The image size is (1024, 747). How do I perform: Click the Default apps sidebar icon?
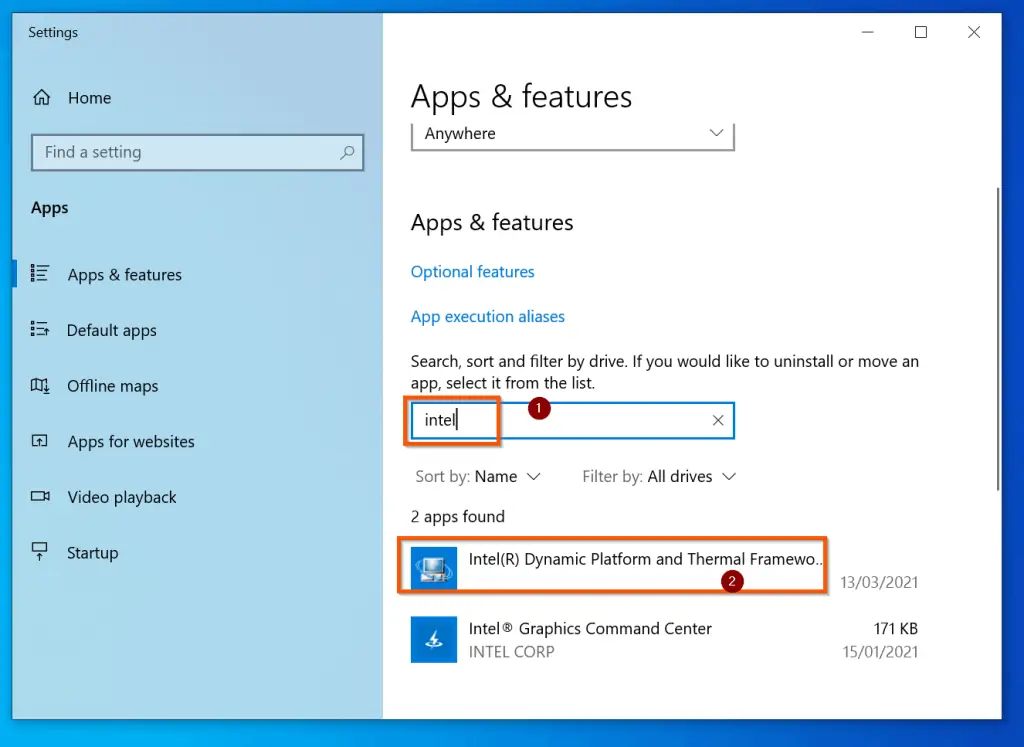[40, 330]
